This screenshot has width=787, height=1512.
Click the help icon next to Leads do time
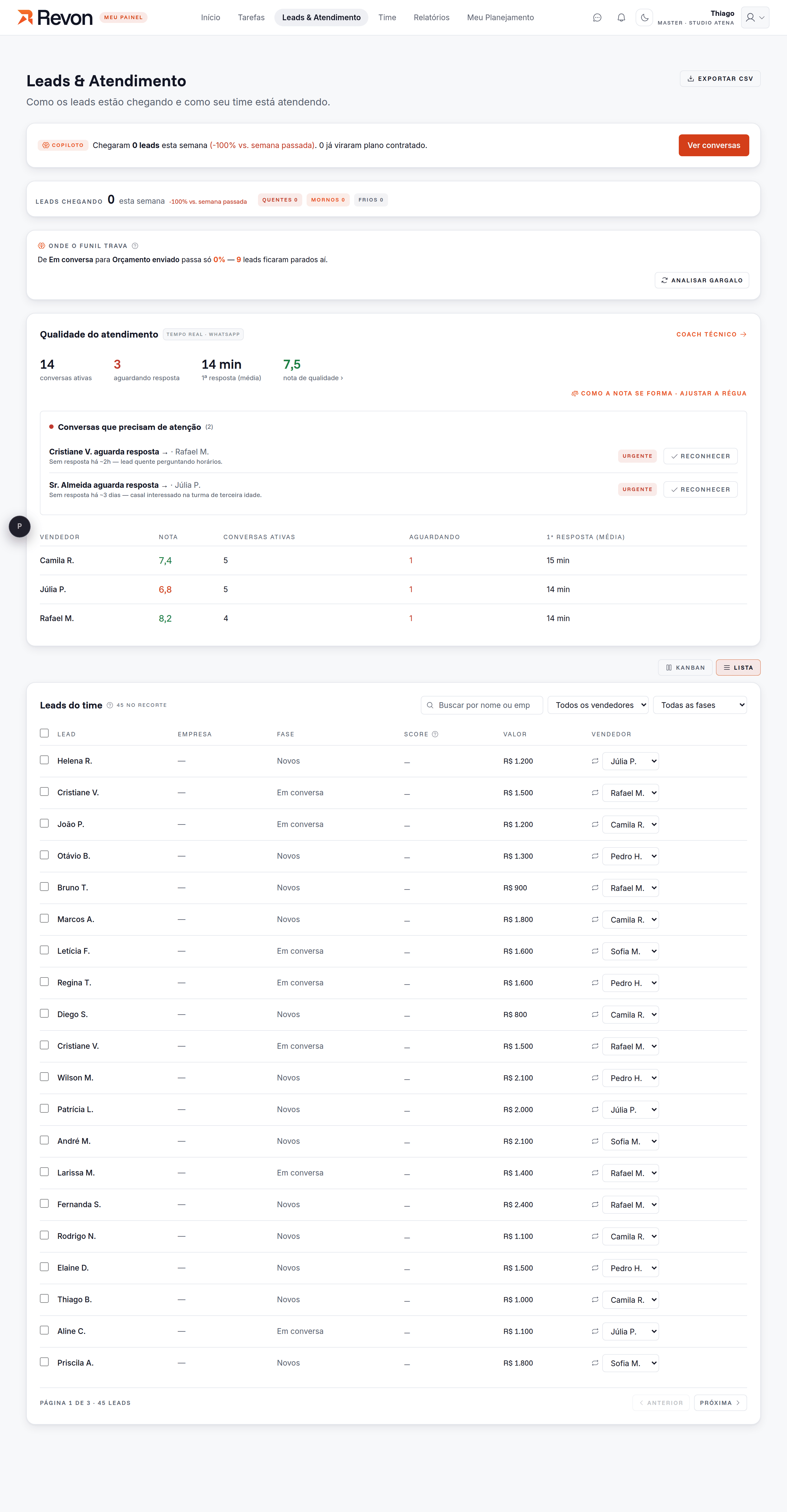[110, 705]
